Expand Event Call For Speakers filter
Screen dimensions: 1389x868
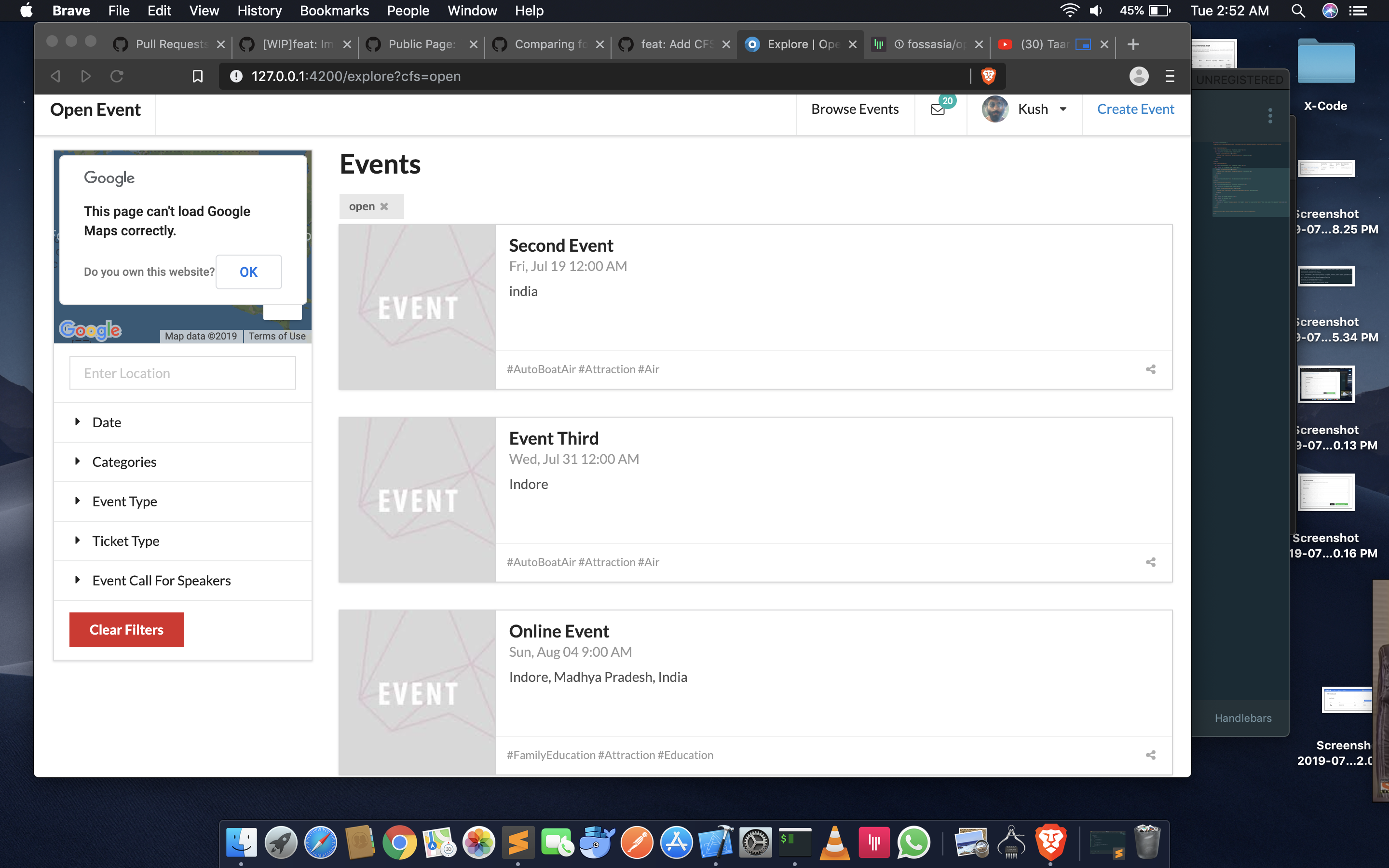pos(161,581)
